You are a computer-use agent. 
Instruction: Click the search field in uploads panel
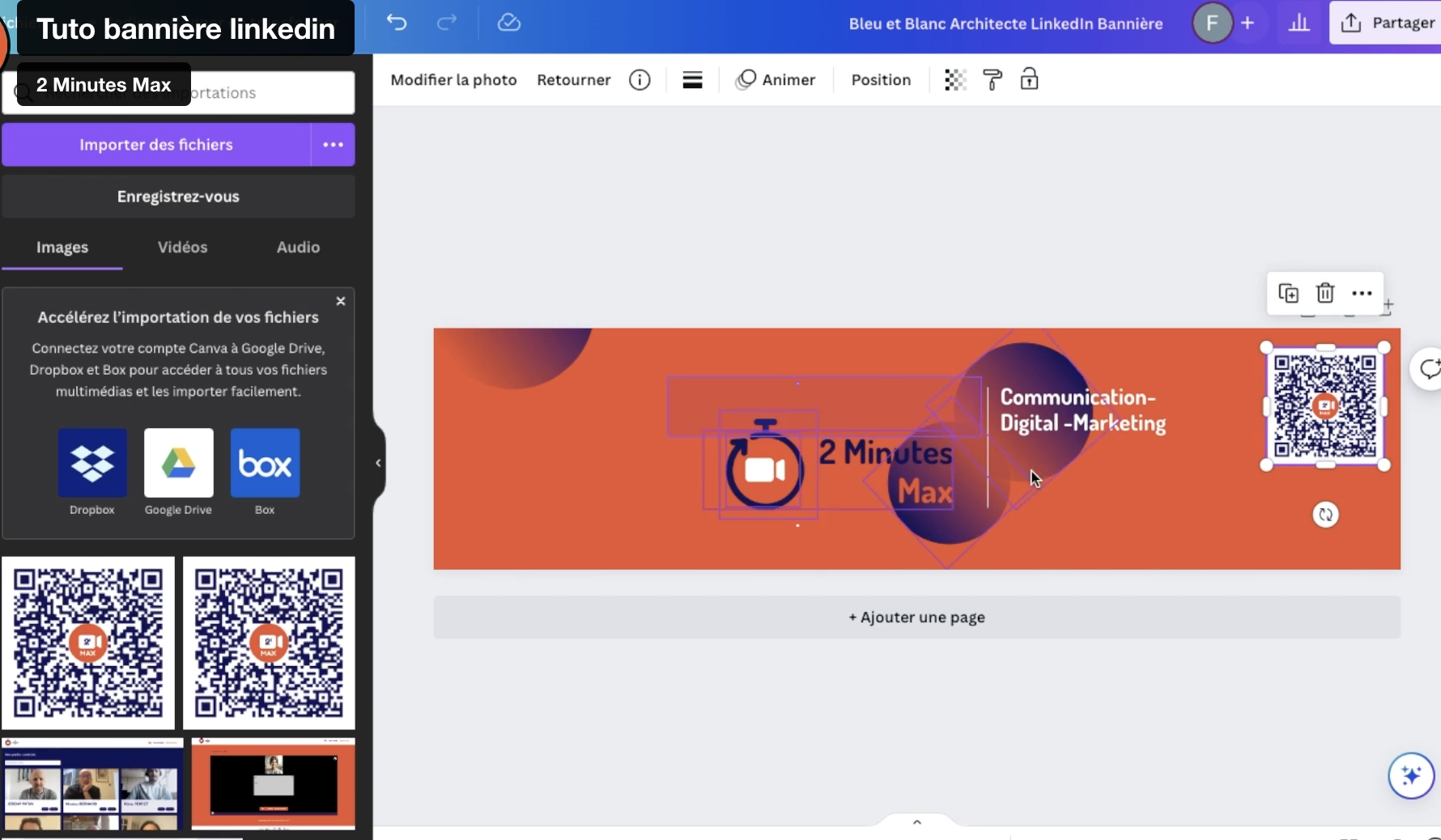(178, 93)
